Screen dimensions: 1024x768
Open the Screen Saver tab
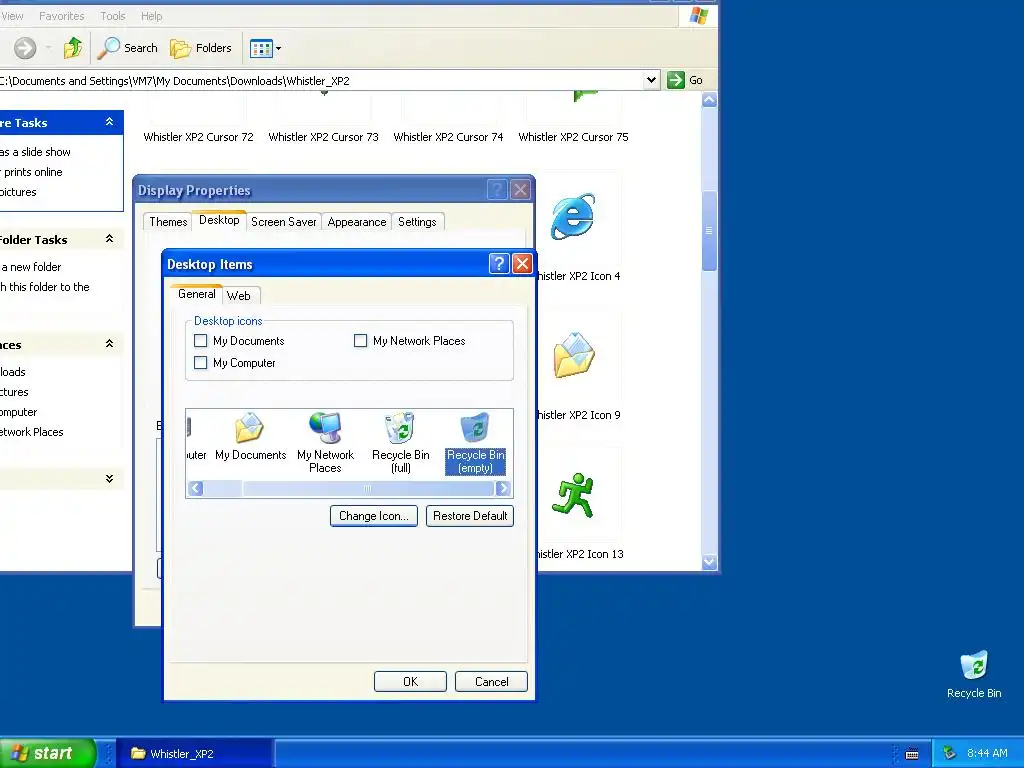pyautogui.click(x=283, y=221)
